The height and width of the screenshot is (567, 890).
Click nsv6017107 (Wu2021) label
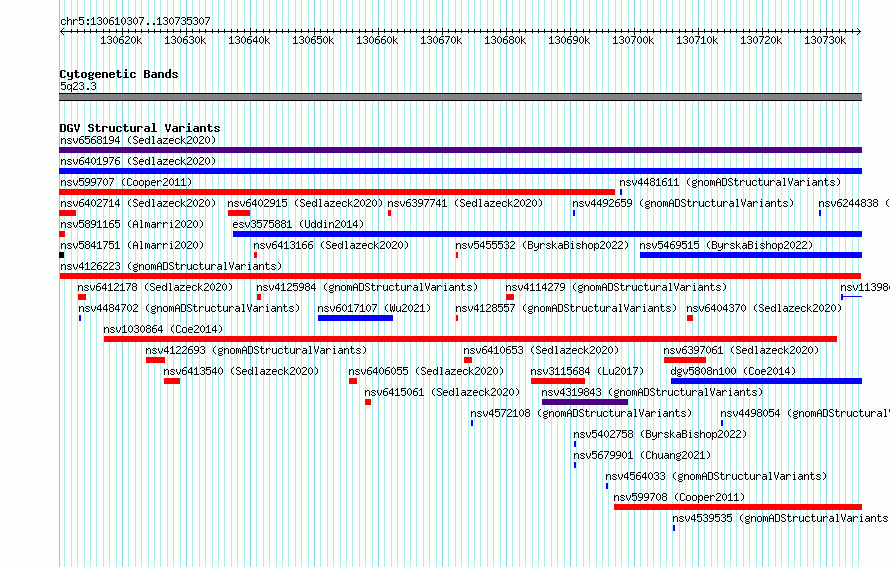pos(375,308)
